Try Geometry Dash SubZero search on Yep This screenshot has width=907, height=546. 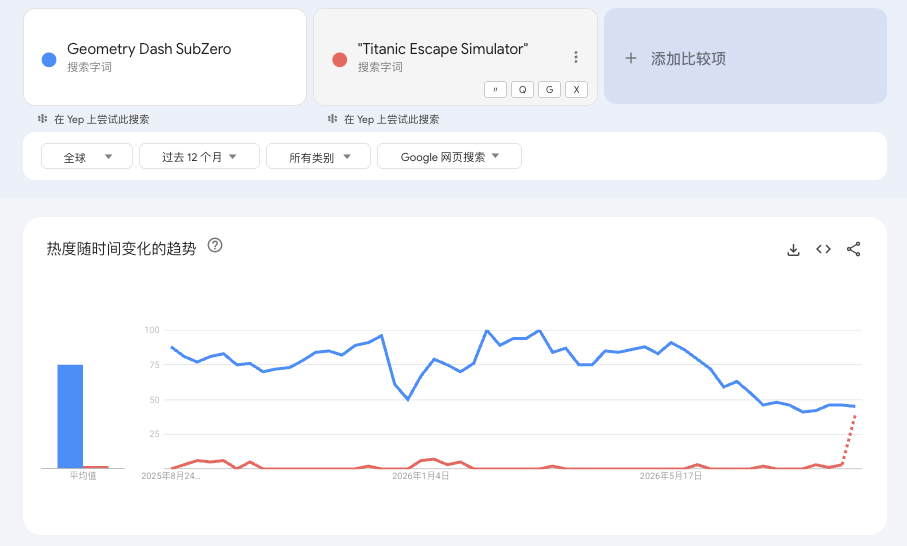click(94, 119)
